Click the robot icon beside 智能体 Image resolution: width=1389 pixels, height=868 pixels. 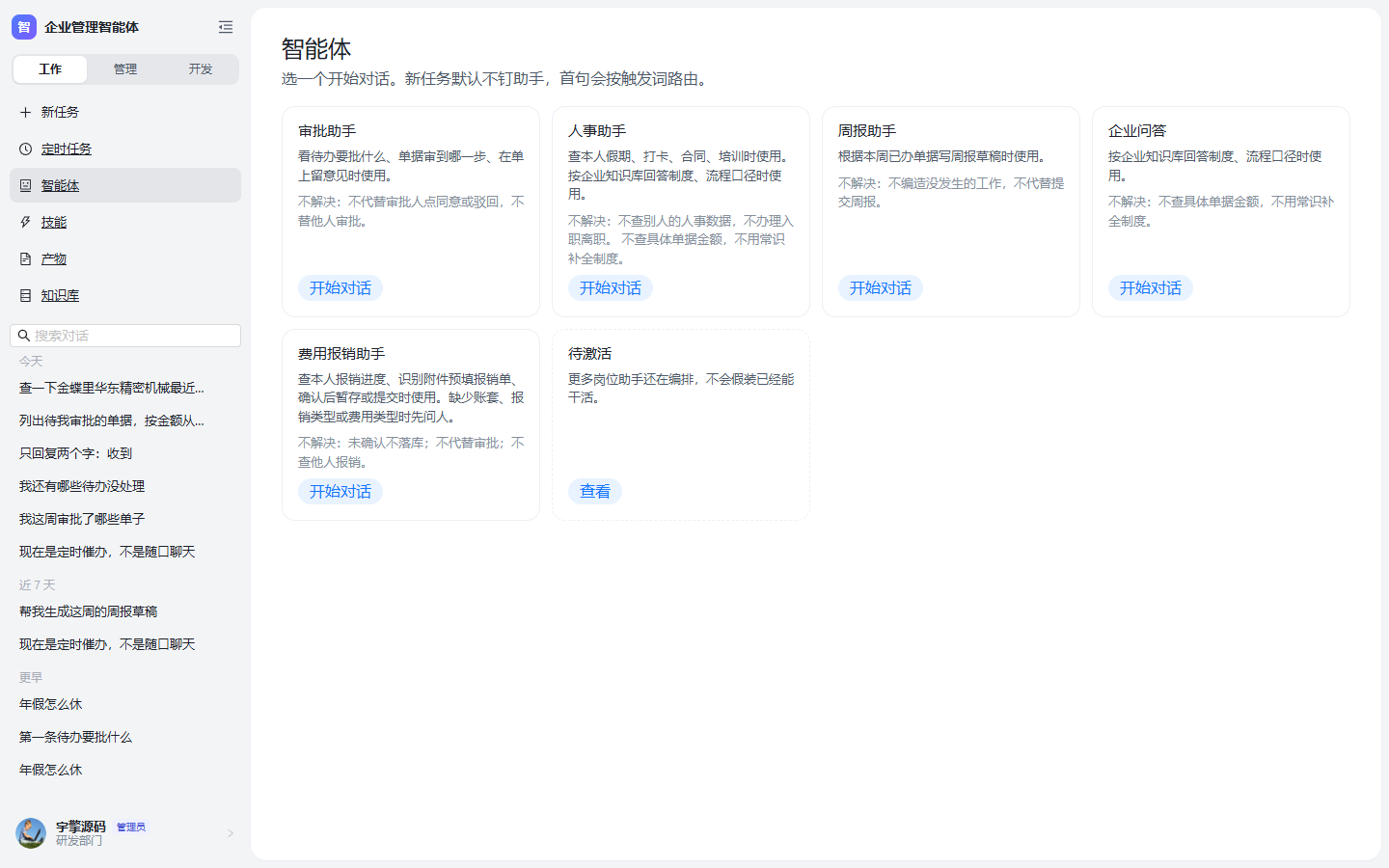[x=25, y=185]
